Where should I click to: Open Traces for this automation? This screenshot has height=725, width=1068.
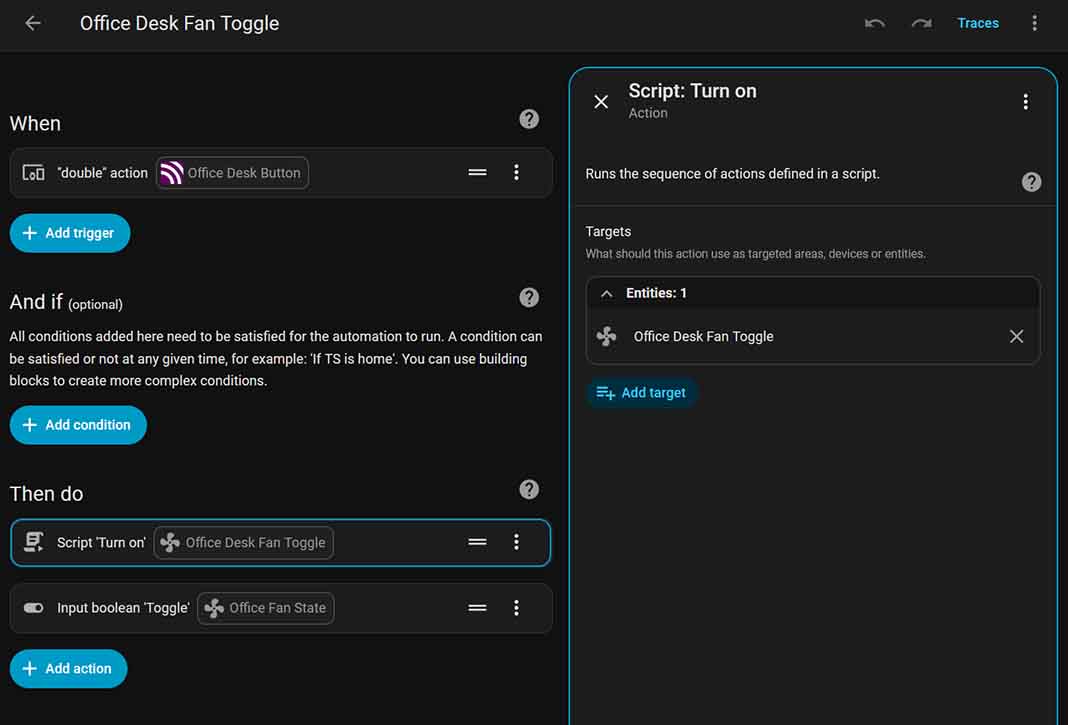coord(977,23)
